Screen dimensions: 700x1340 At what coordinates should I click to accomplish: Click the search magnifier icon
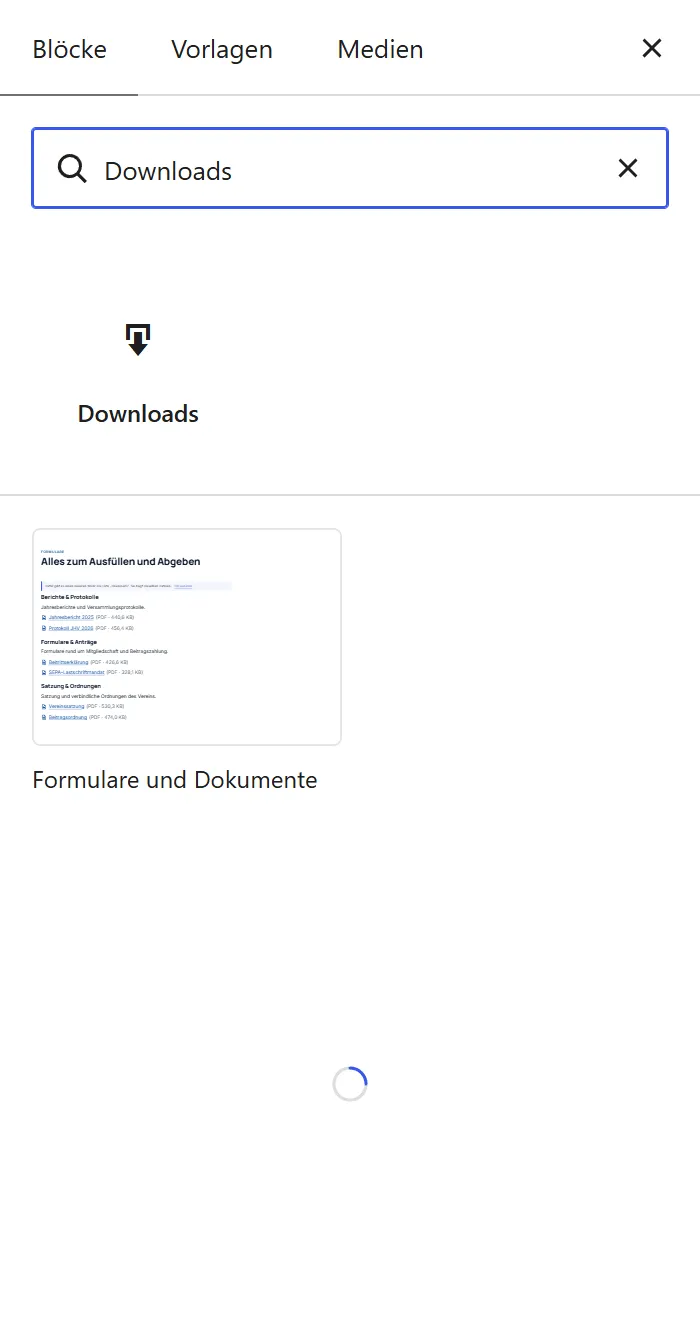(72, 169)
